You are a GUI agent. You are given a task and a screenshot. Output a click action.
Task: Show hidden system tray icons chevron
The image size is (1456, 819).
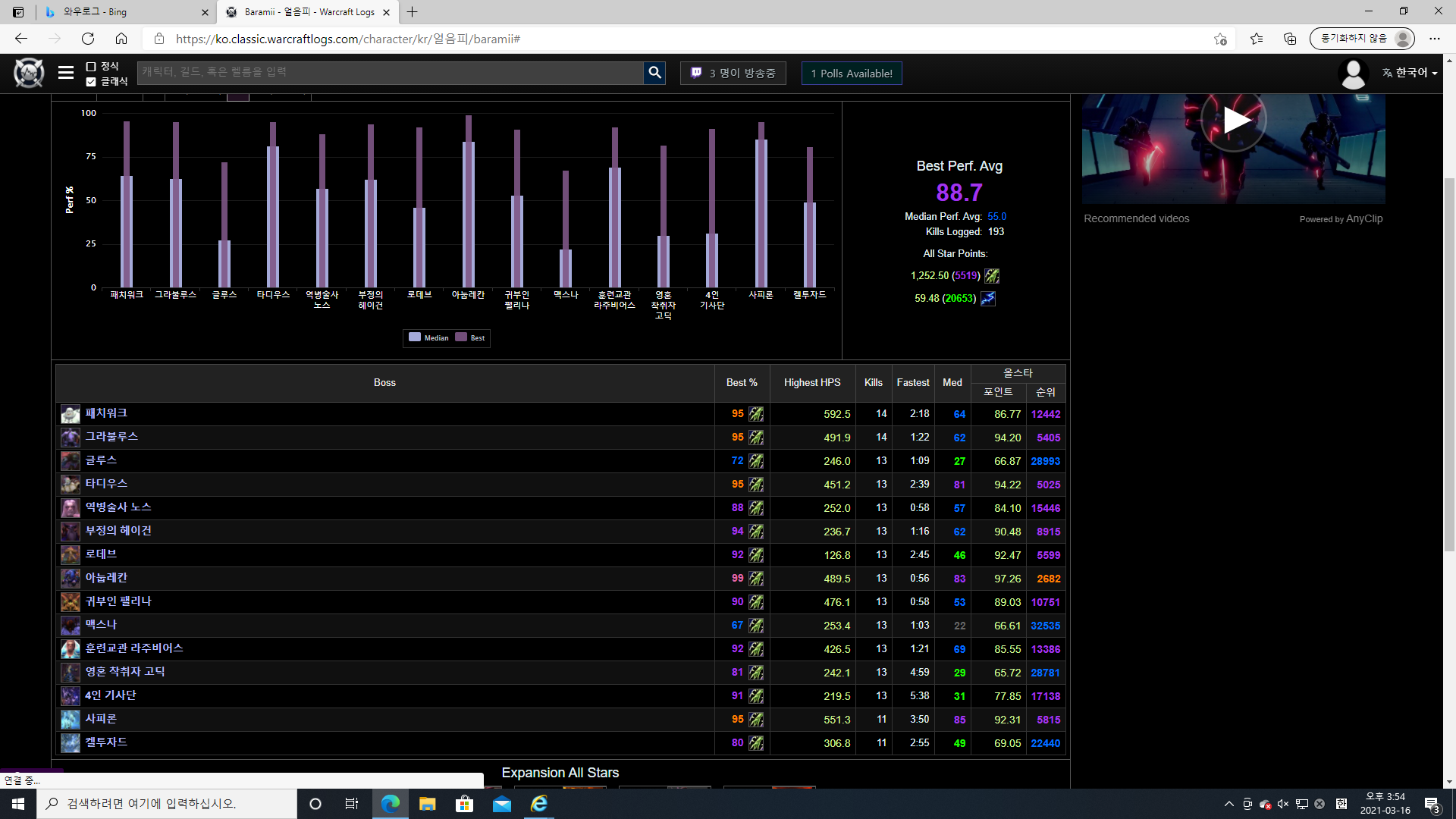[x=1228, y=804]
